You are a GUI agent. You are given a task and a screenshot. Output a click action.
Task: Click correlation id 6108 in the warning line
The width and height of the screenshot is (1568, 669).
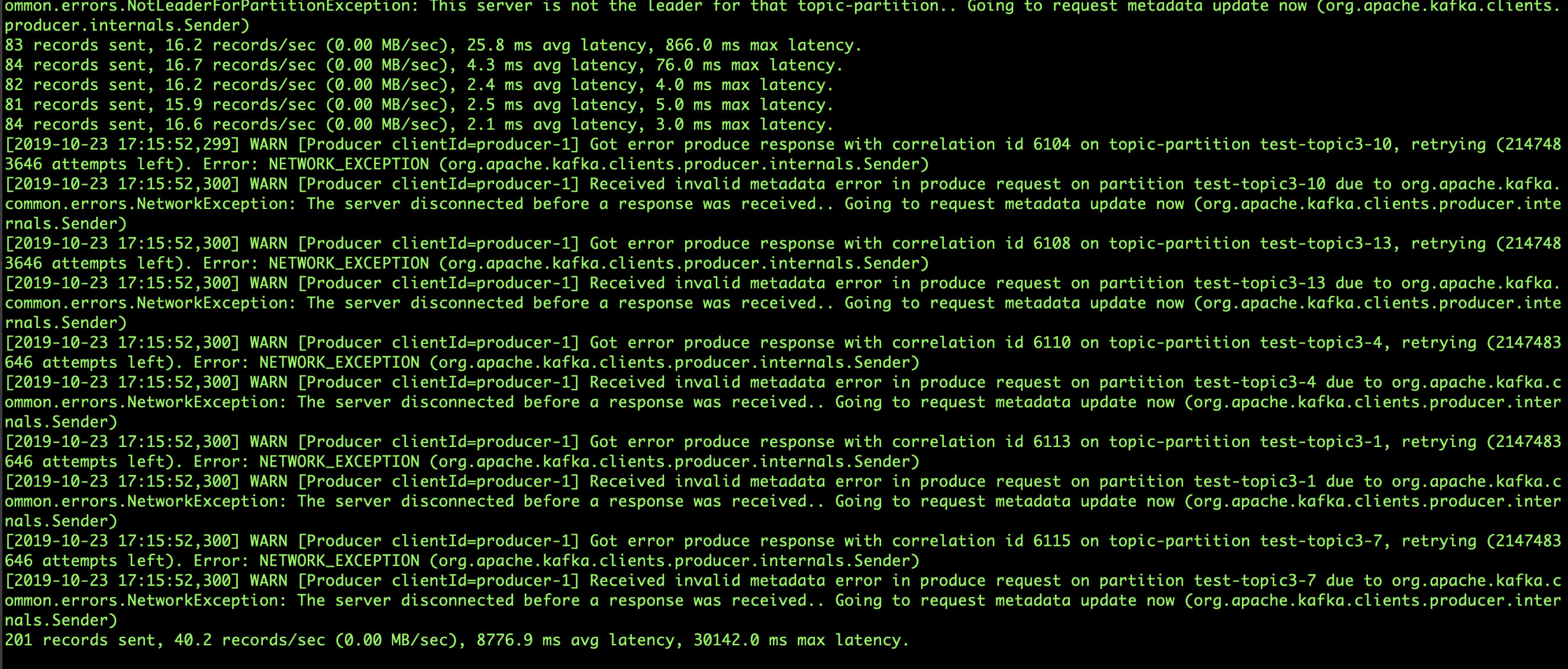pyautogui.click(x=980, y=244)
